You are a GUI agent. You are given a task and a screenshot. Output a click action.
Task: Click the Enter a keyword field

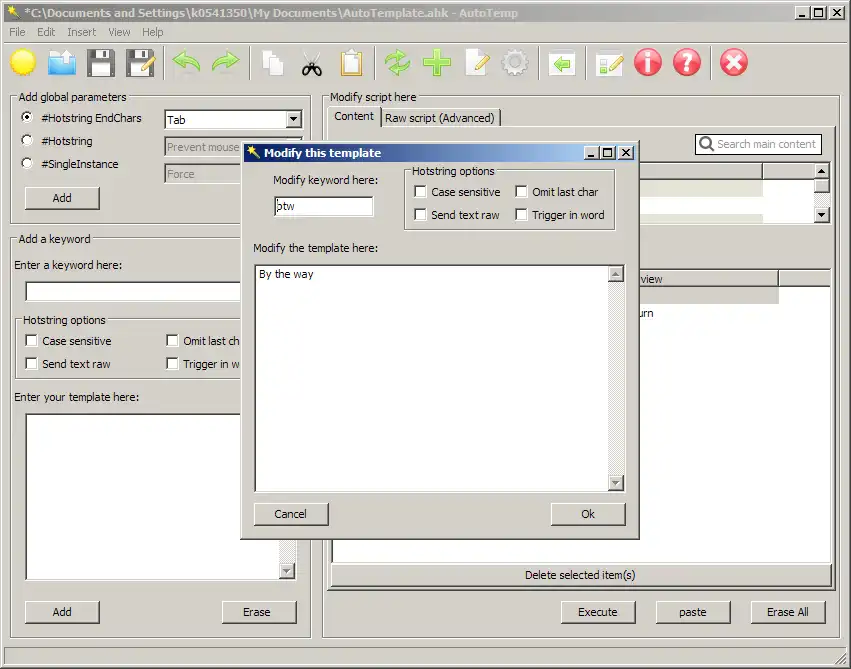tap(133, 291)
